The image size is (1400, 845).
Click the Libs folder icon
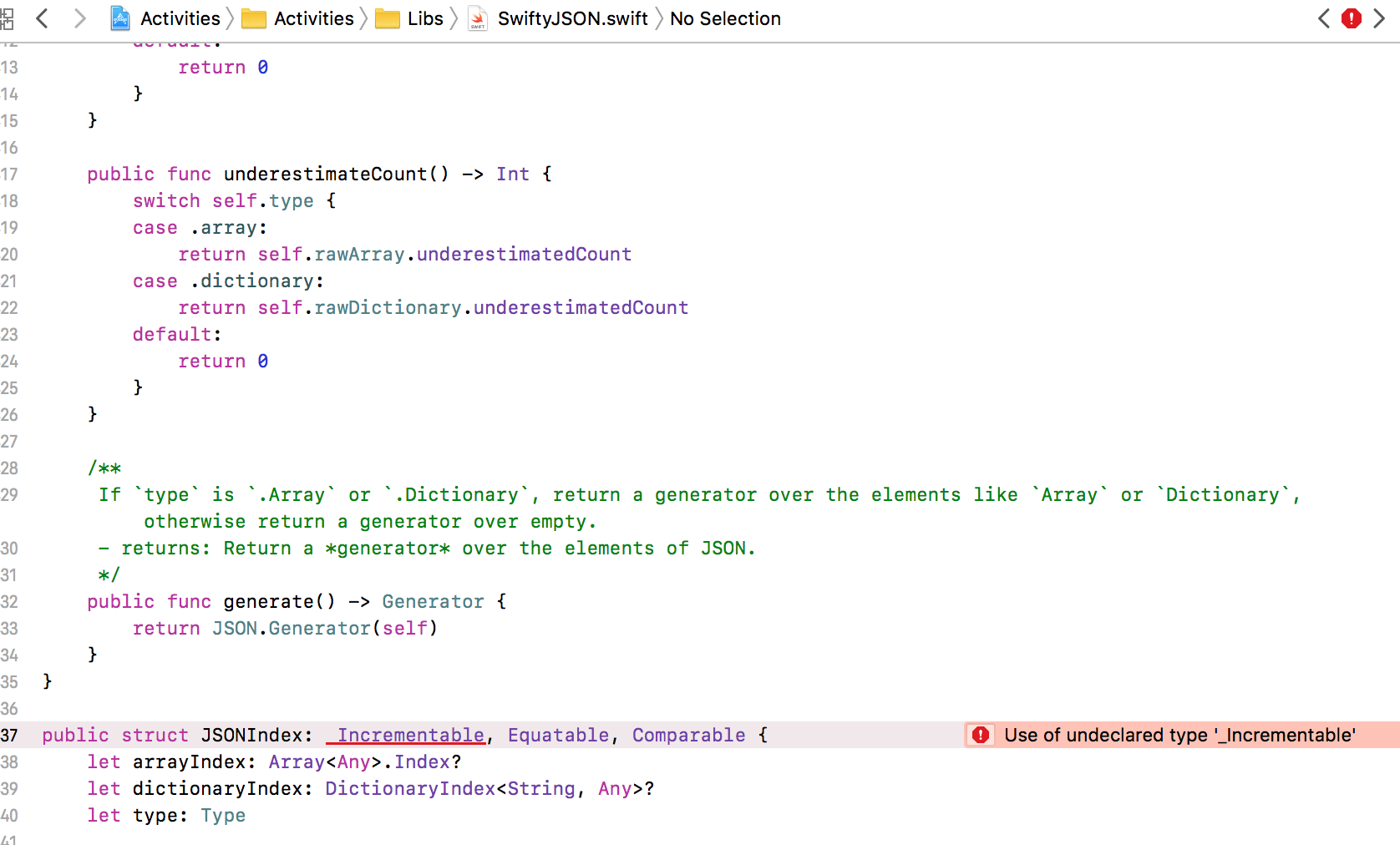388,18
